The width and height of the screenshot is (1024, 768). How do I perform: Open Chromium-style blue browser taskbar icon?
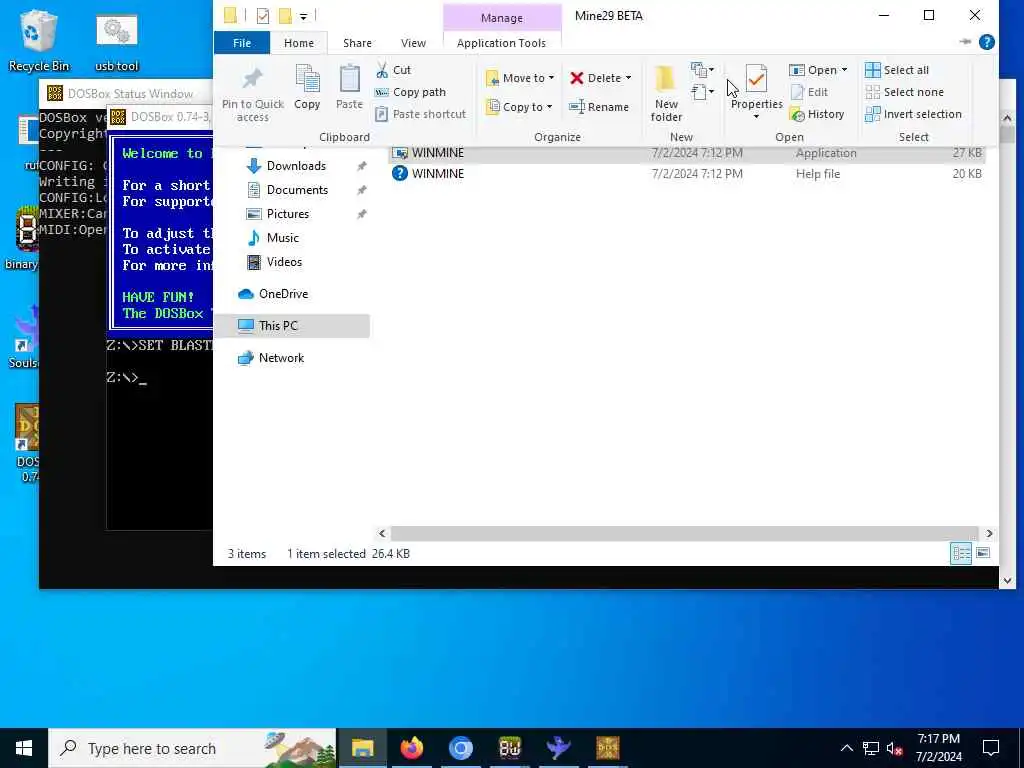click(460, 748)
